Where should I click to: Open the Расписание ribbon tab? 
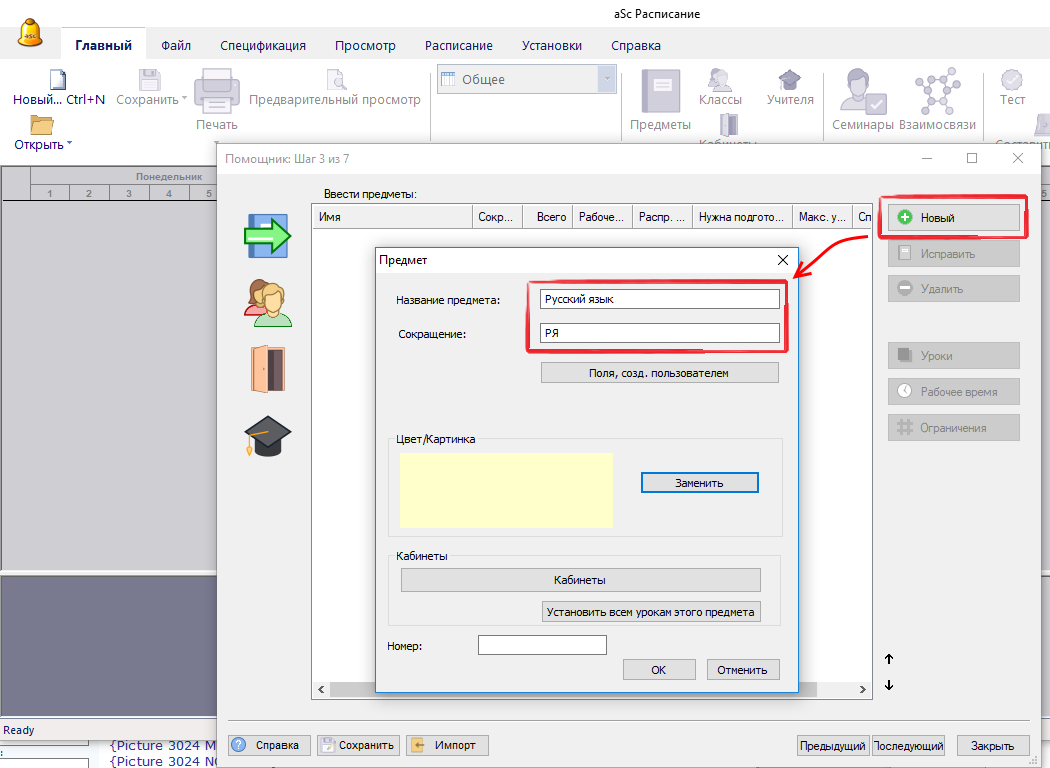pos(458,45)
